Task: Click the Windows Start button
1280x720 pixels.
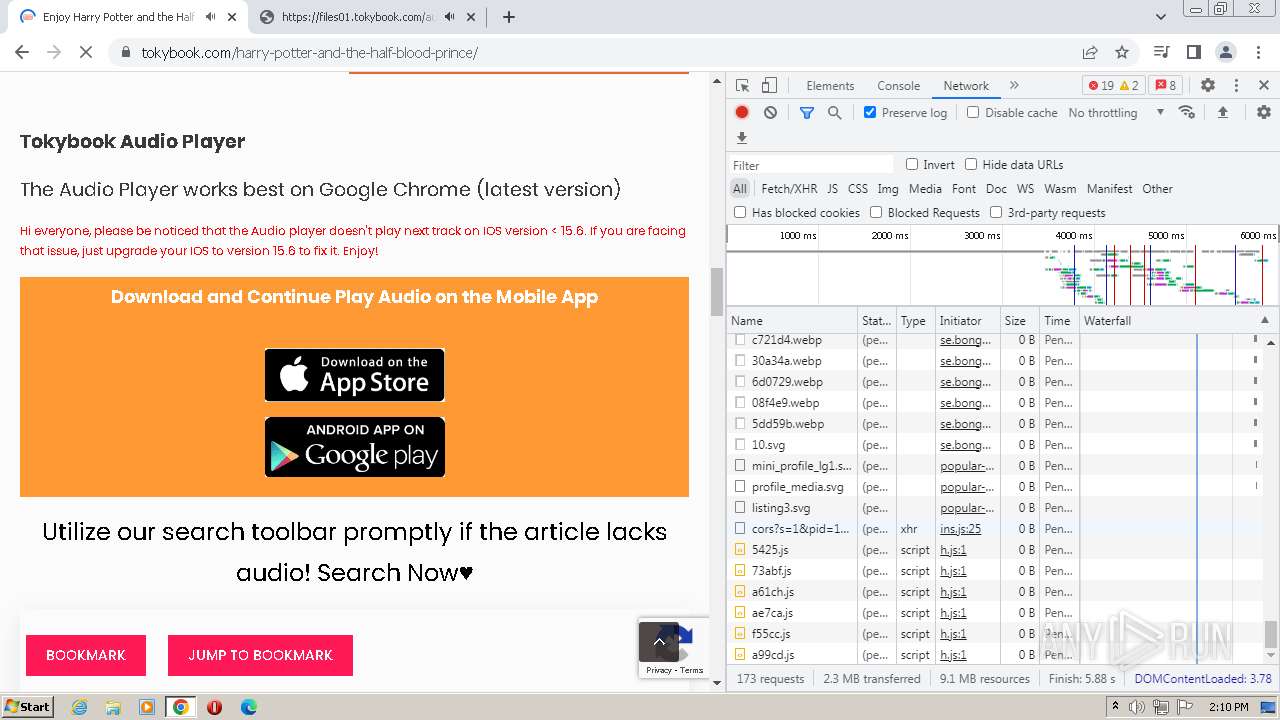Action: [x=27, y=707]
